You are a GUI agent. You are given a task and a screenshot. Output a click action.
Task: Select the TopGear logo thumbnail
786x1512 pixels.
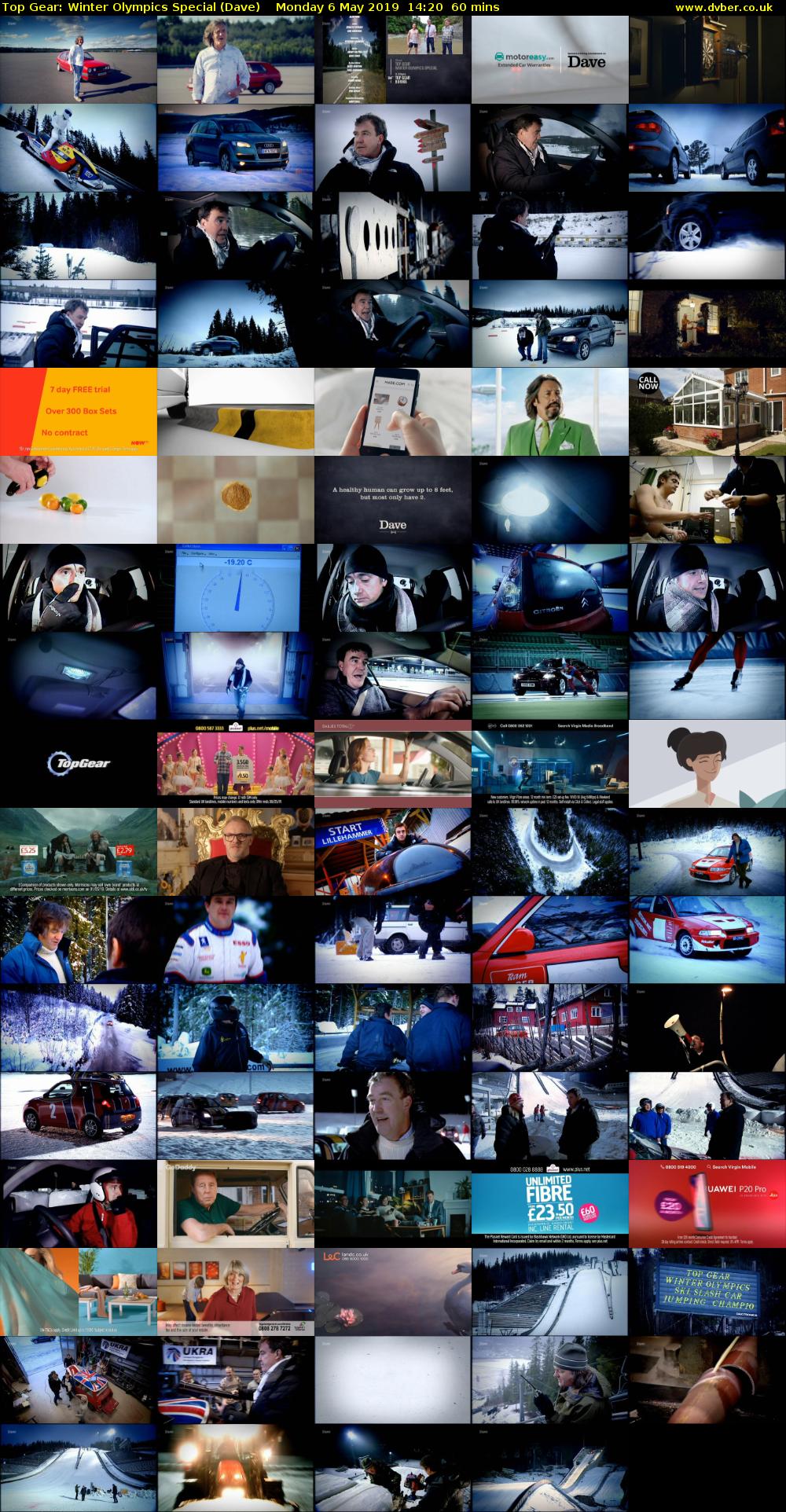(78, 764)
